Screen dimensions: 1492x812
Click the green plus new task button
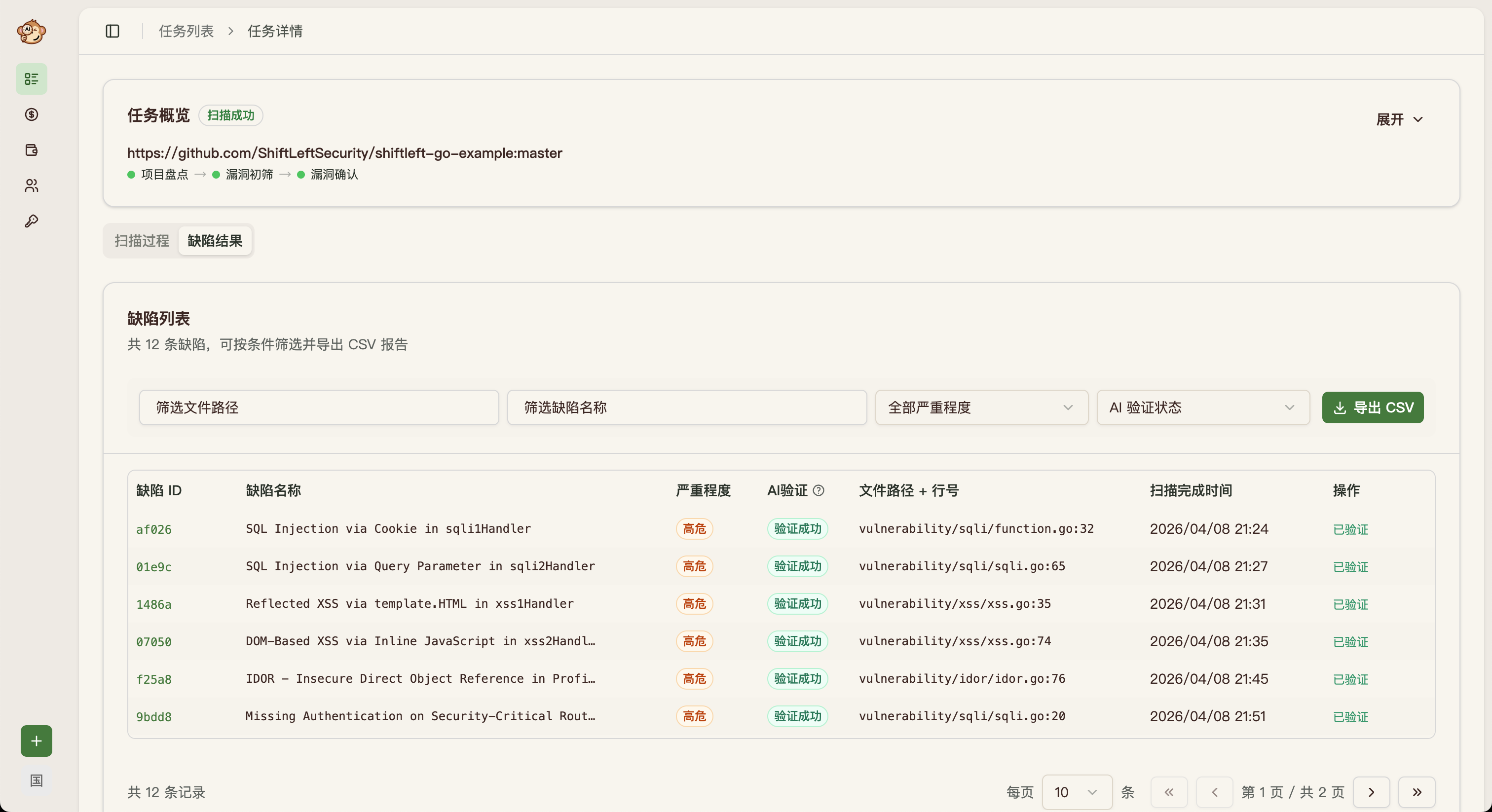pyautogui.click(x=36, y=741)
